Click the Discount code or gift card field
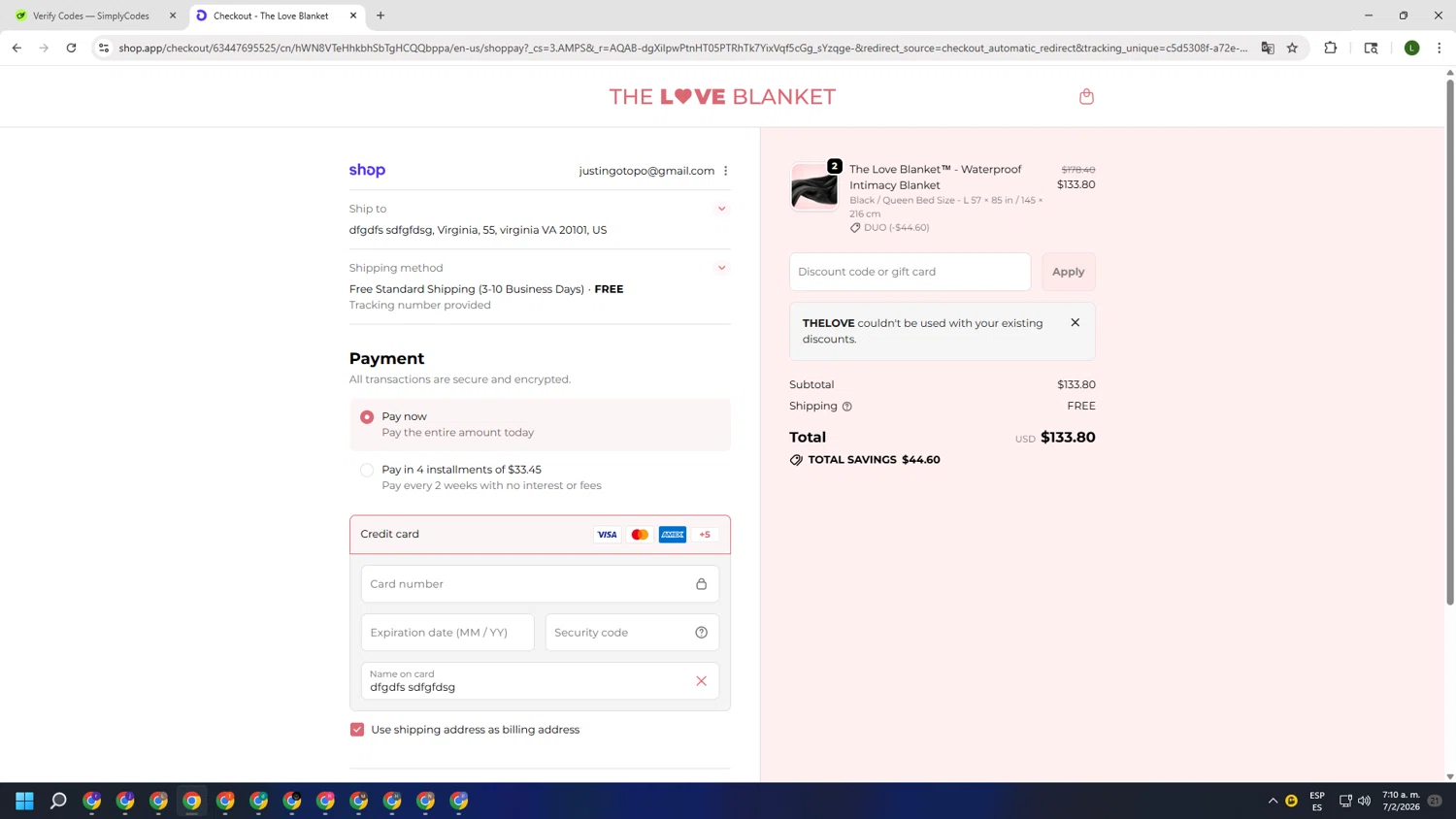 tap(910, 272)
